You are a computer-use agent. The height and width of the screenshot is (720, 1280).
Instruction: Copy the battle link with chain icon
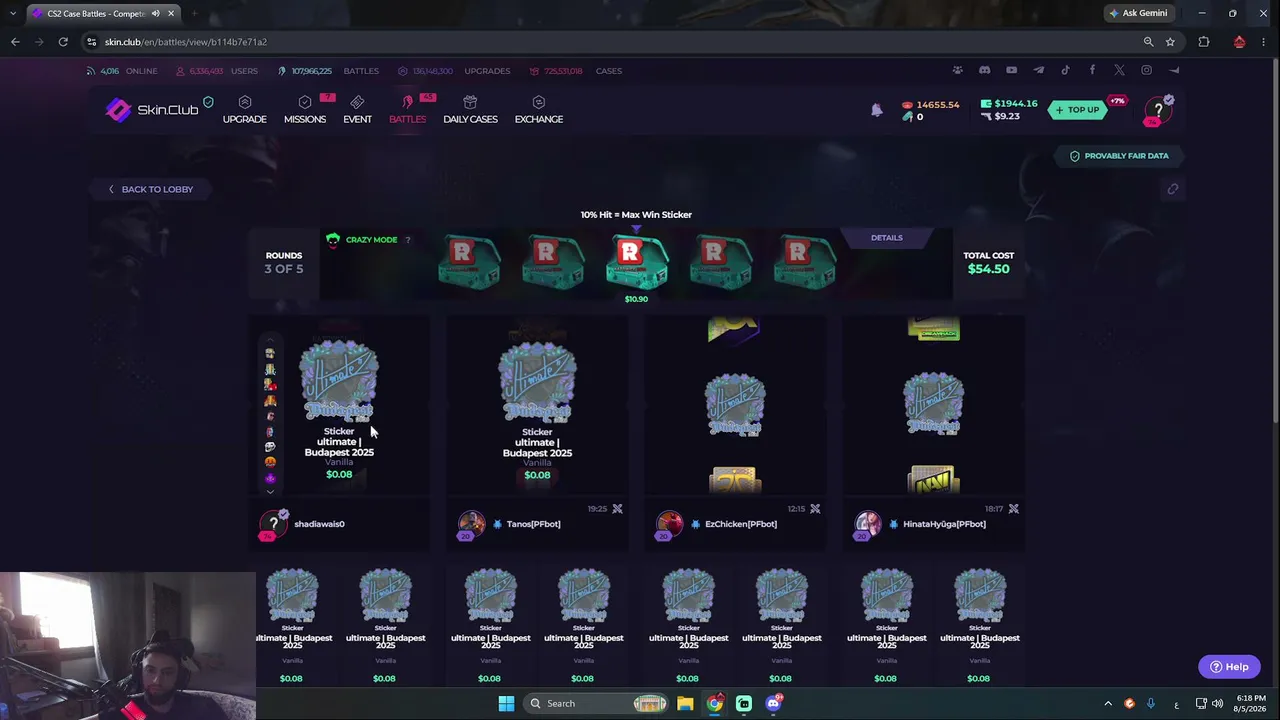1173,189
